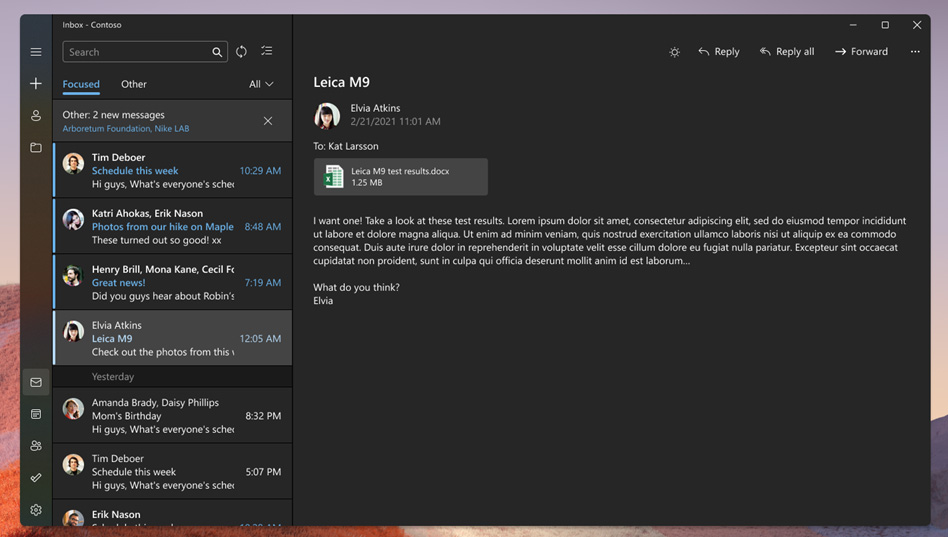This screenshot has height=537, width=948.
Task: Click Elvia Atkins sender name in header
Action: [x=375, y=108]
